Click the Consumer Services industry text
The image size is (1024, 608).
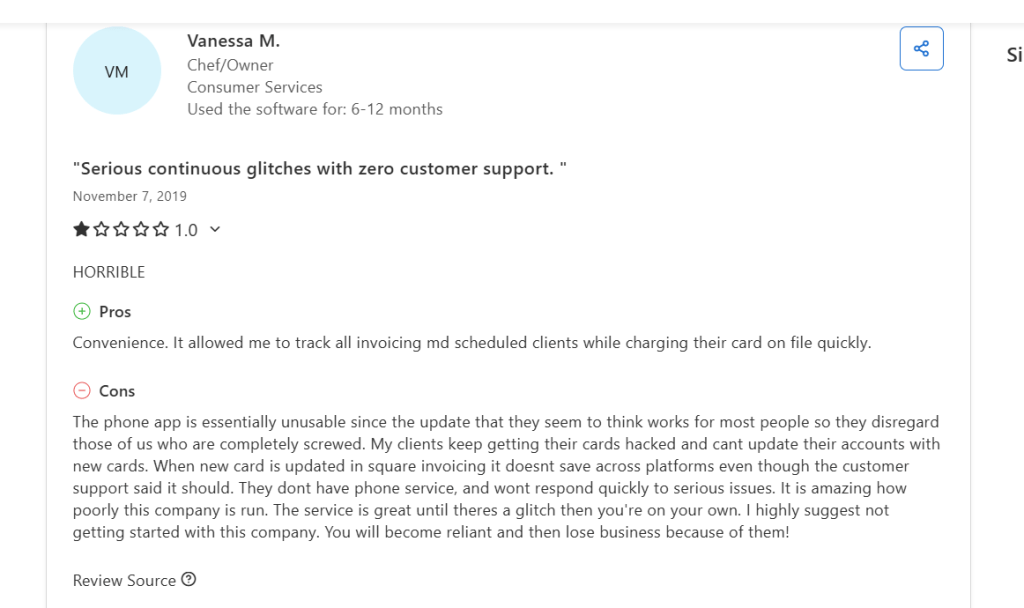[x=255, y=87]
